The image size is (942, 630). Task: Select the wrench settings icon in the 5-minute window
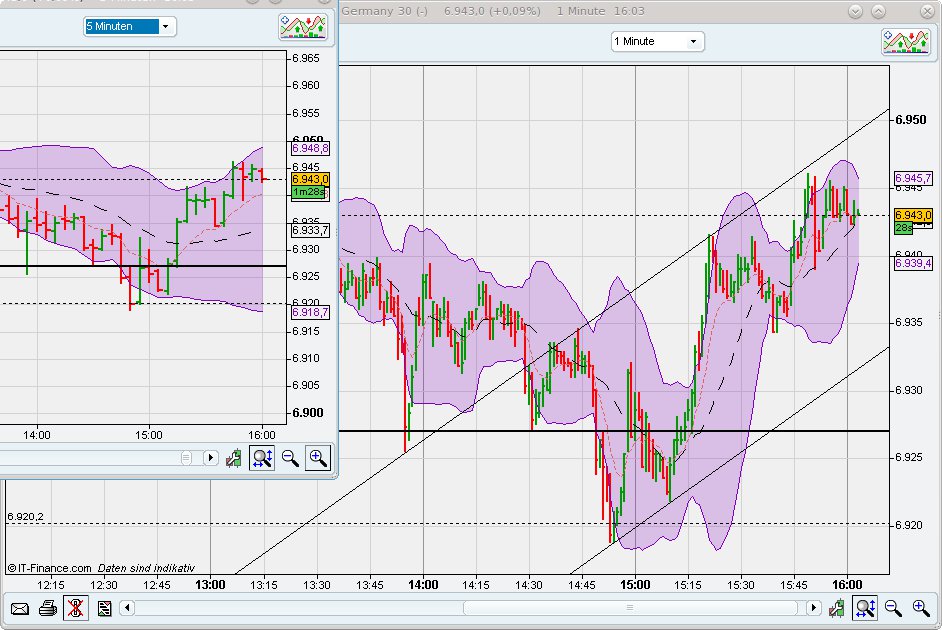[233, 459]
